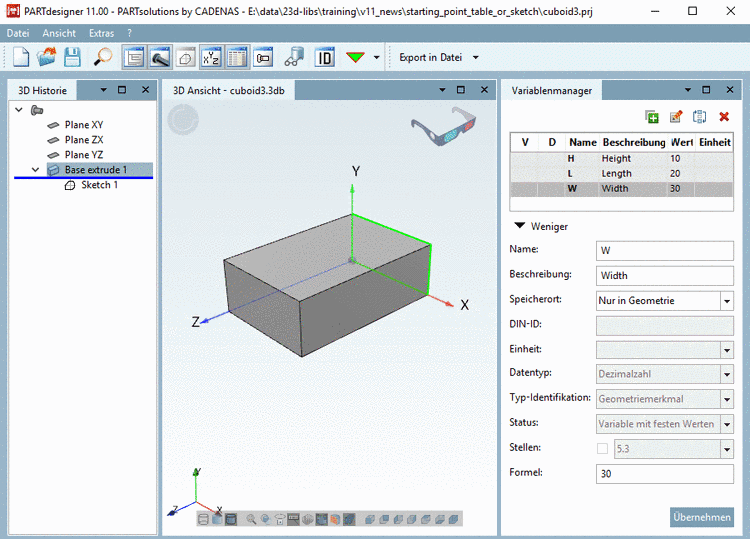This screenshot has width=750, height=539.
Task: Toggle the sketch window toolbar button
Action: (186, 58)
